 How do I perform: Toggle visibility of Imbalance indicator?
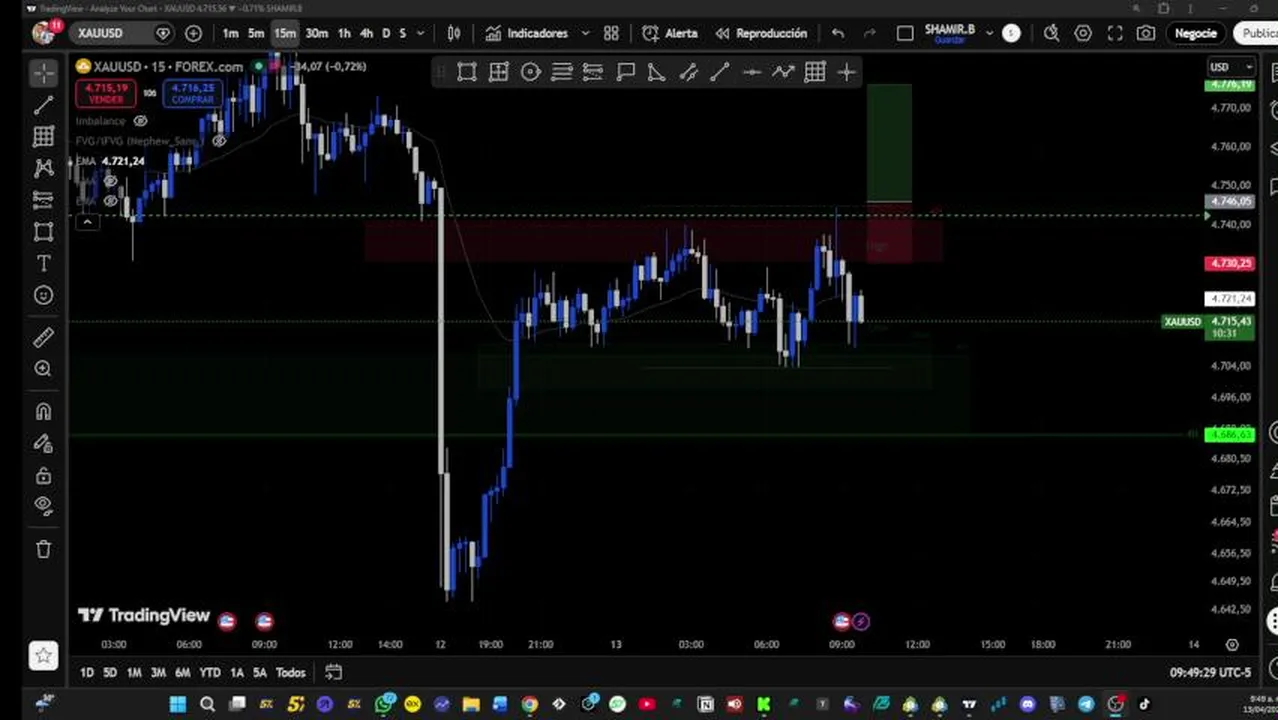(140, 121)
